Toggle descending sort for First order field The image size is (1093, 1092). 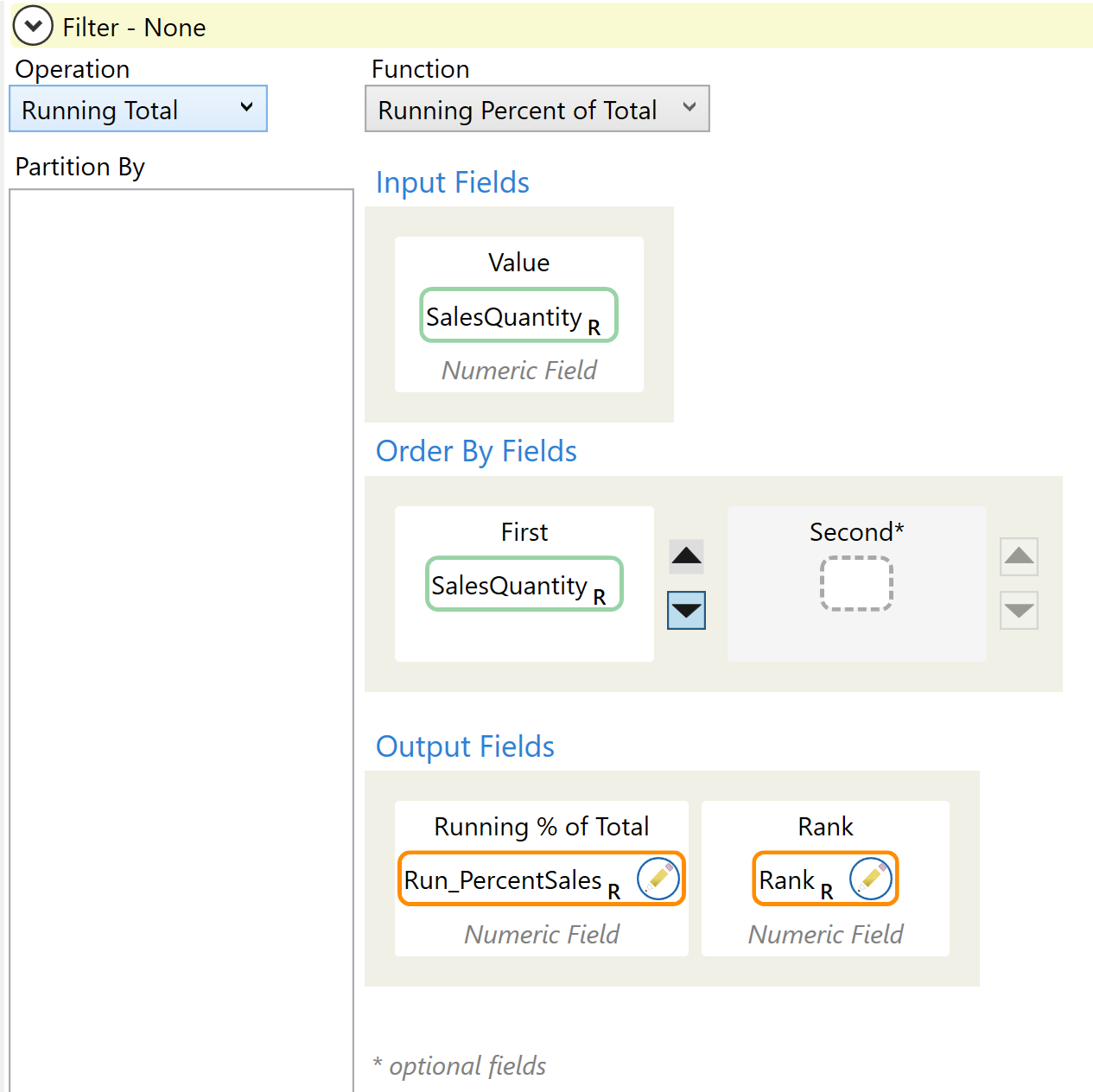pyautogui.click(x=687, y=611)
